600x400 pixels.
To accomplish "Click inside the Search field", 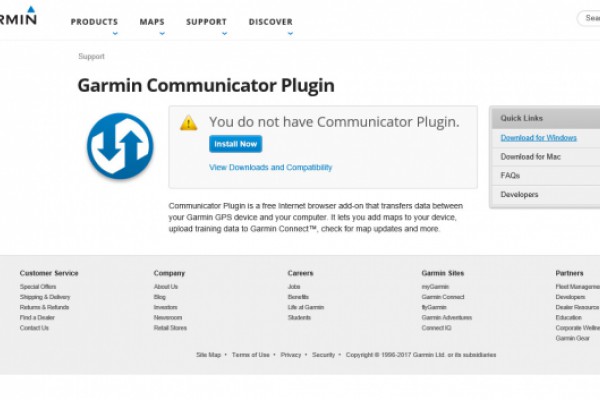I will coord(589,18).
